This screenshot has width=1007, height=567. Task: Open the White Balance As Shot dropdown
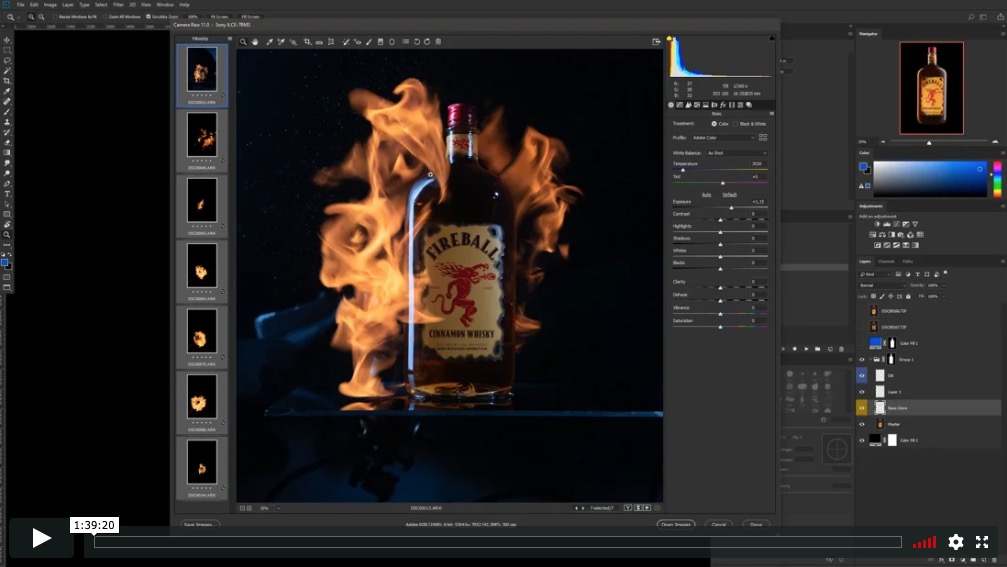click(737, 153)
